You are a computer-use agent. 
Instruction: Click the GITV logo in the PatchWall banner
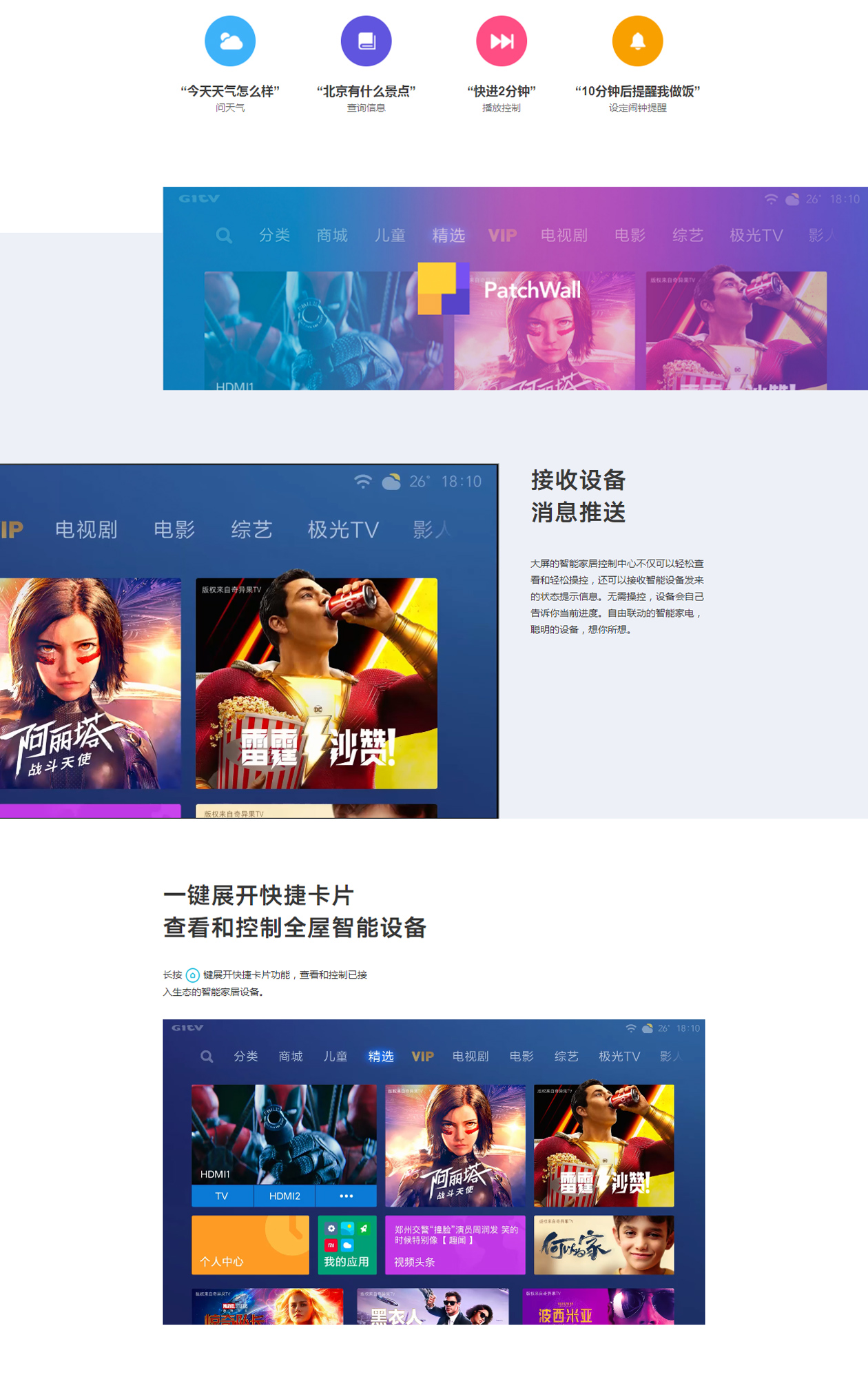[199, 198]
